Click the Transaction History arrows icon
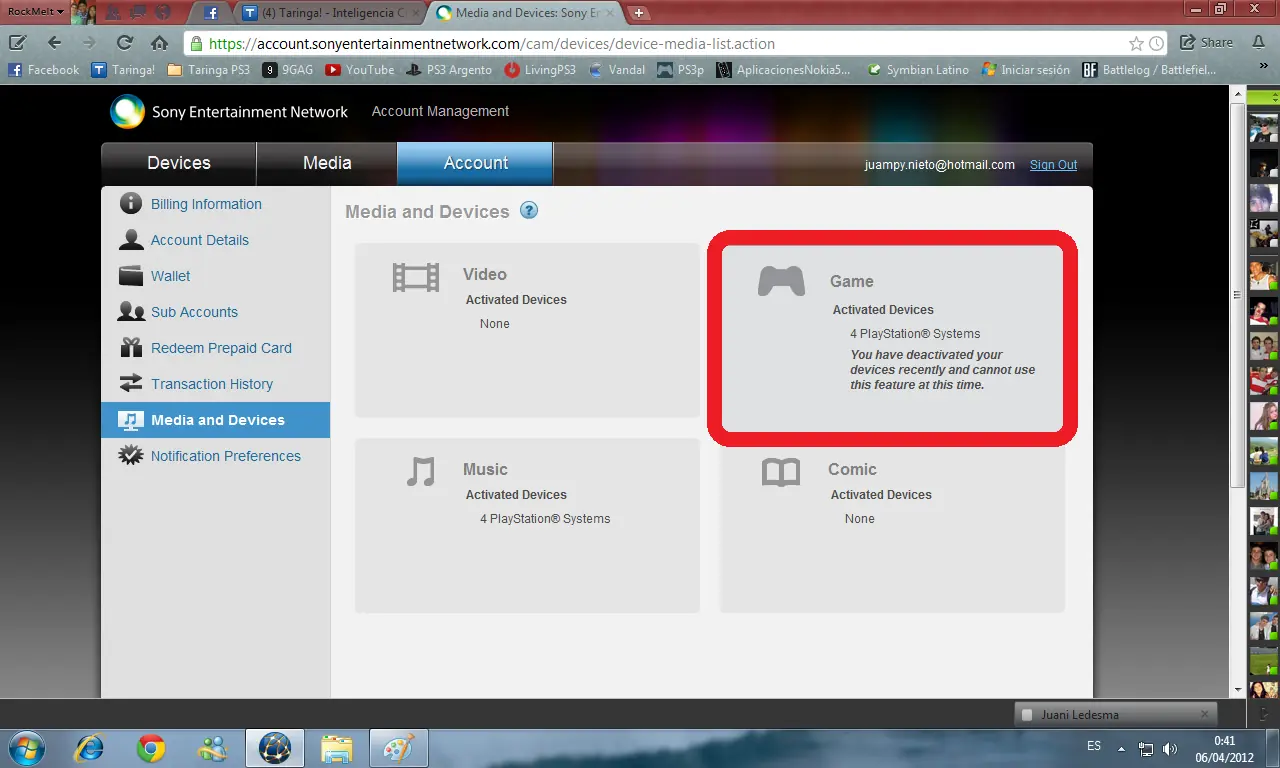Viewport: 1280px width, 768px height. click(131, 384)
